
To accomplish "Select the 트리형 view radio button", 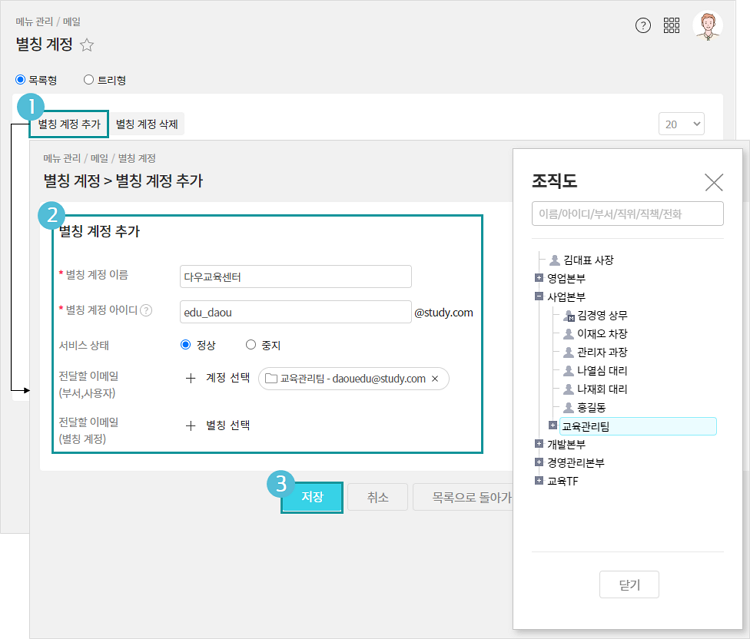I will (89, 80).
